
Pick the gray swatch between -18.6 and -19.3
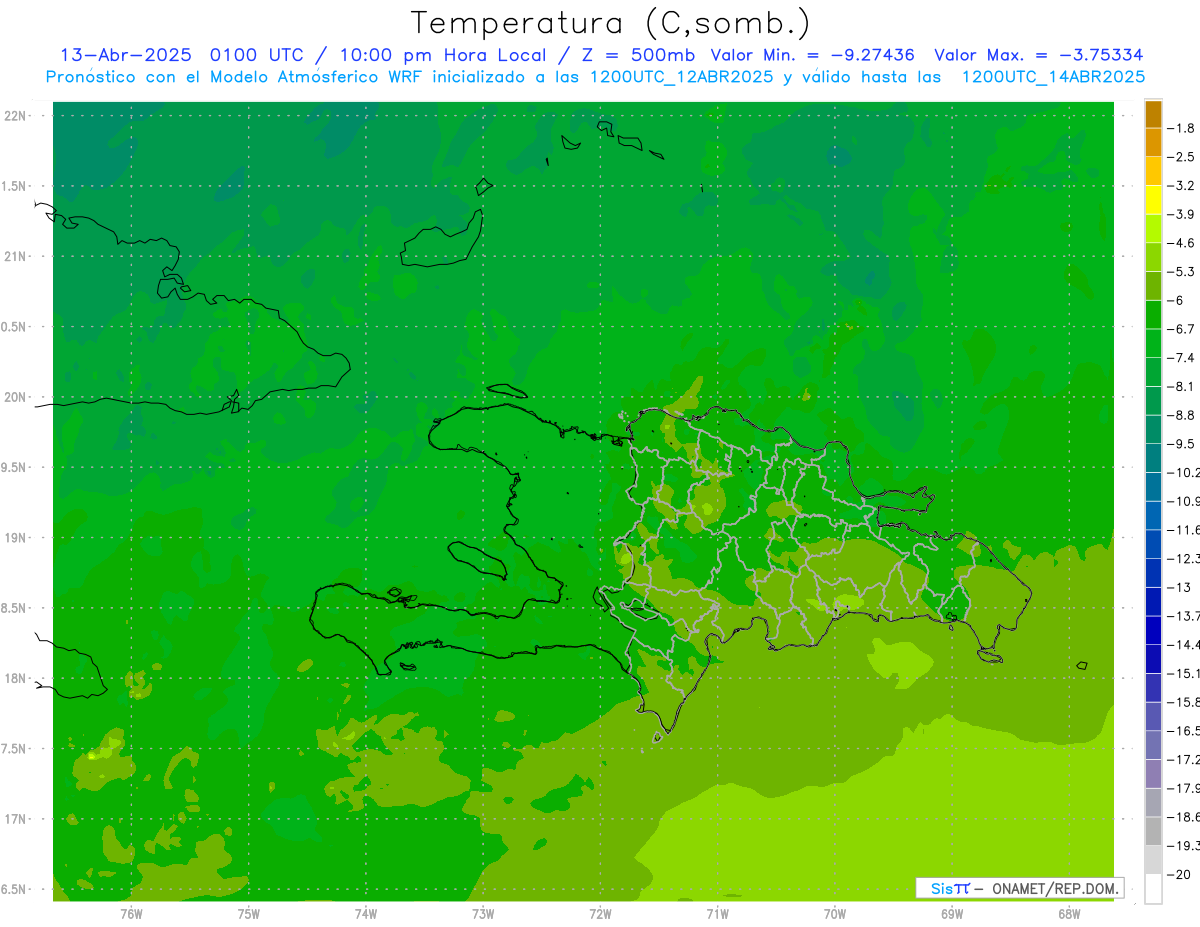[1153, 831]
